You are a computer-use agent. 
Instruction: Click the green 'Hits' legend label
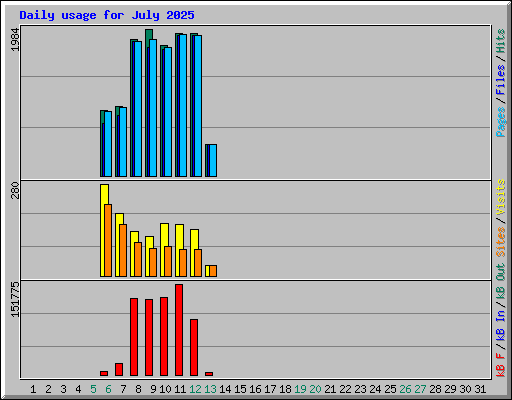tap(500, 41)
